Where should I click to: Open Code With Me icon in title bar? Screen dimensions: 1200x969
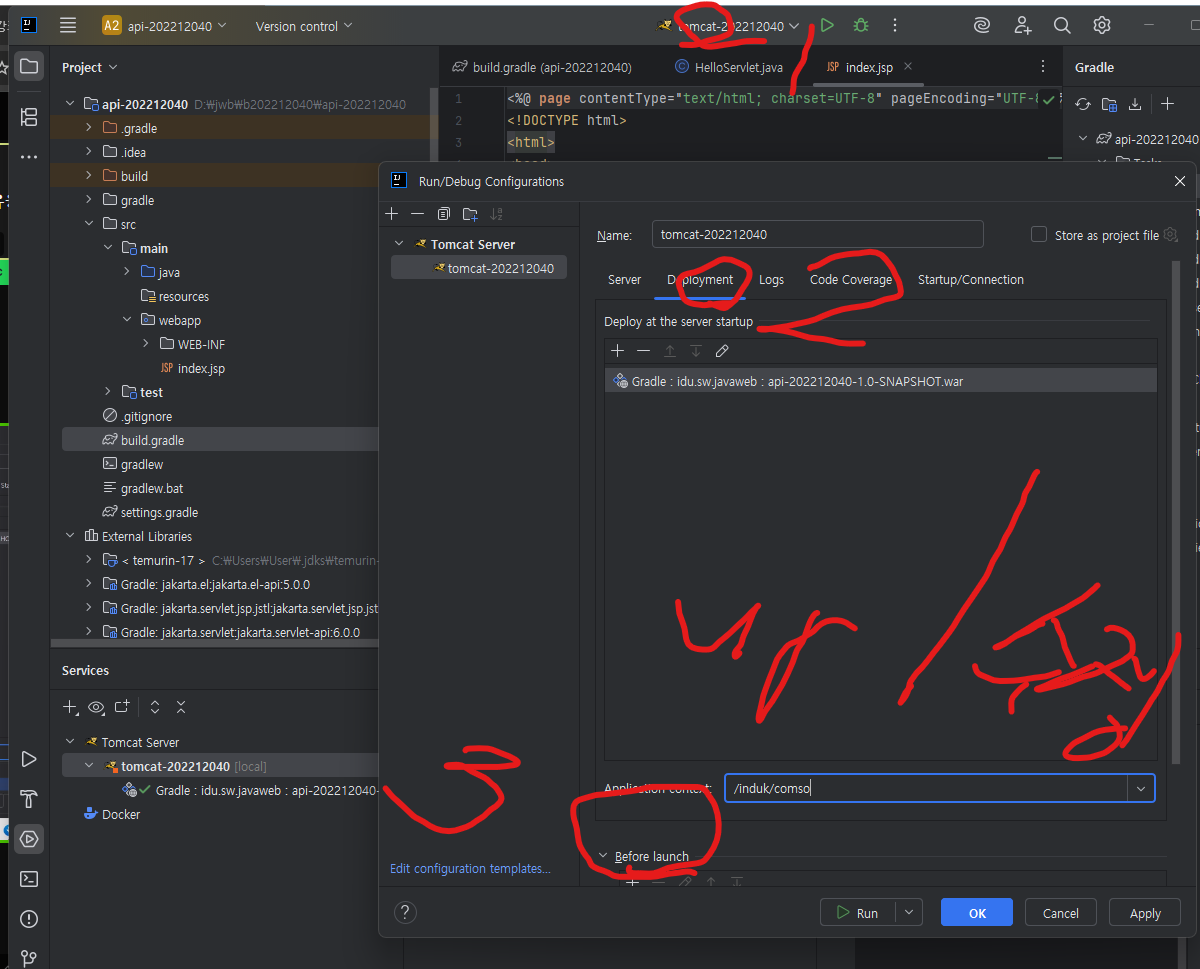click(x=1022, y=26)
